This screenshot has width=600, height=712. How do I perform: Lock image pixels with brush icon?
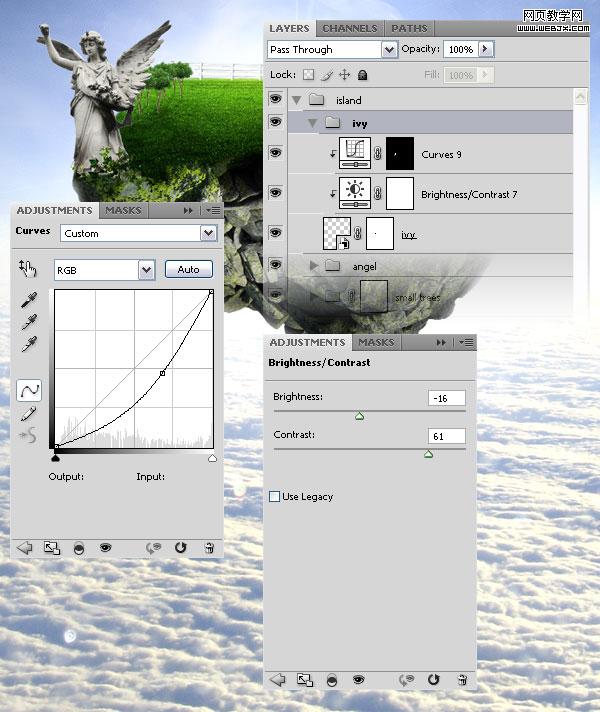[327, 75]
